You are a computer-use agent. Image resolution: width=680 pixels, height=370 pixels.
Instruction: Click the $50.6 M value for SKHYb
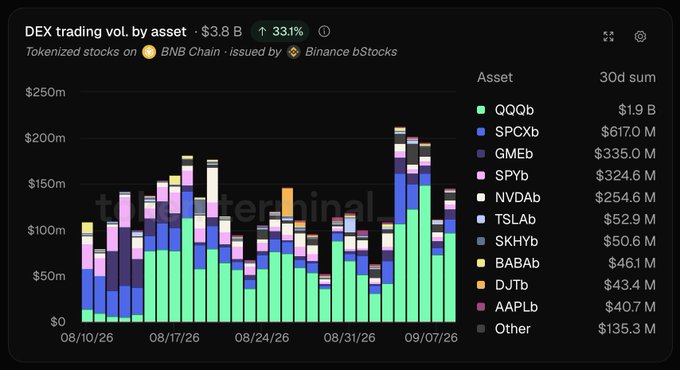tap(629, 241)
